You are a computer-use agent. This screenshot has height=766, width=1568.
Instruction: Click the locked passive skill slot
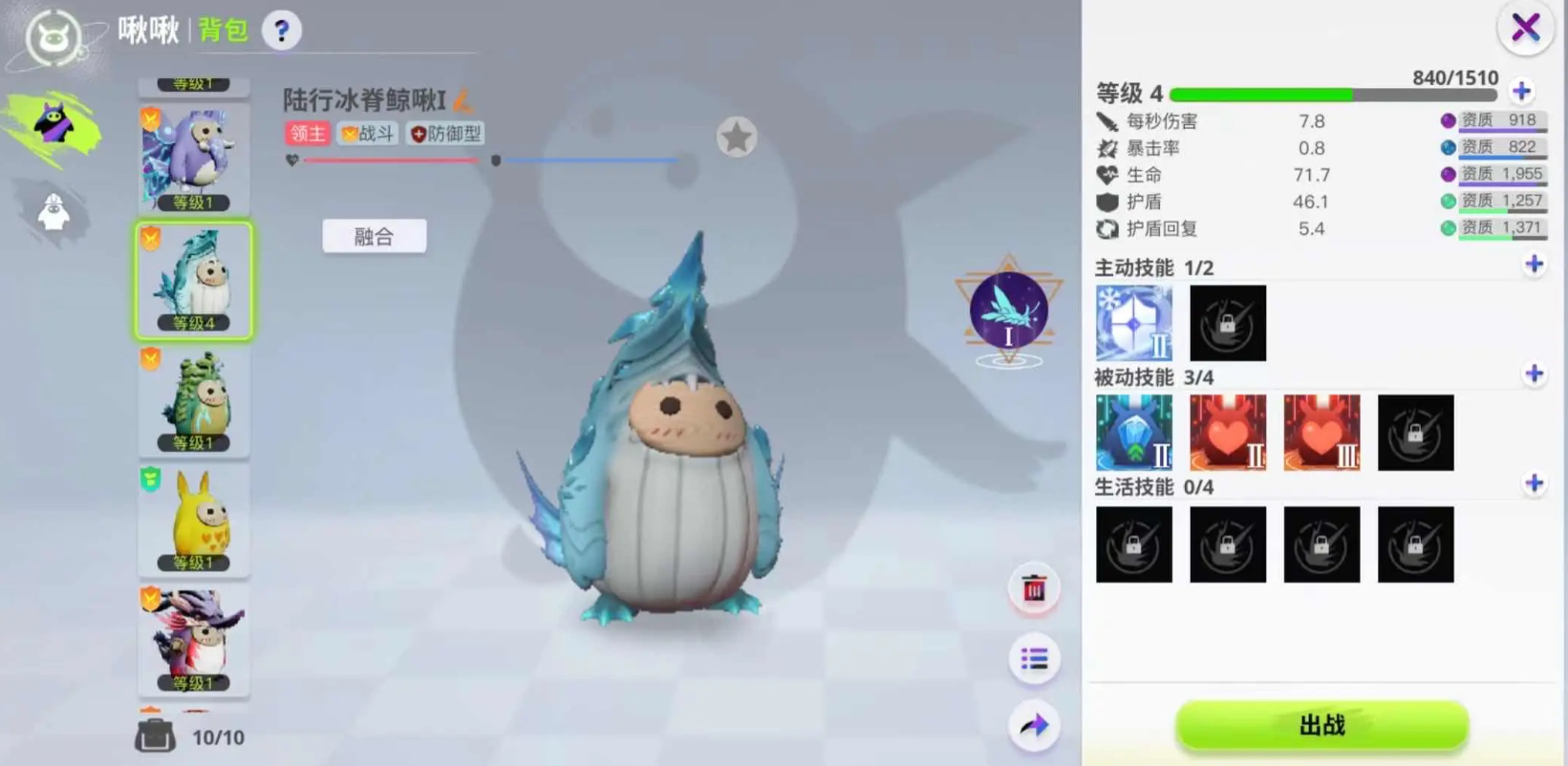[x=1415, y=433]
